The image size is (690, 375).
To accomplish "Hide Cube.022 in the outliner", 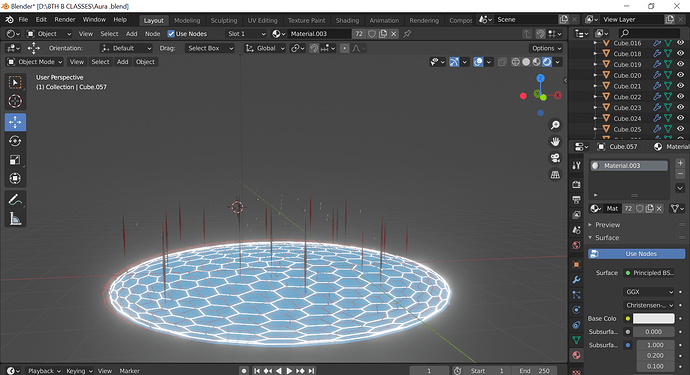I will [x=680, y=97].
